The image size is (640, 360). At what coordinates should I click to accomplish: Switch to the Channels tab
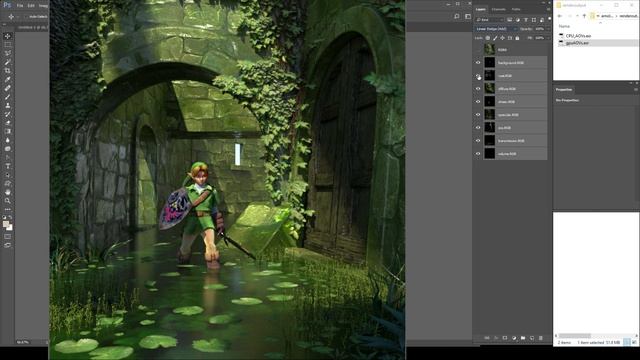[x=498, y=9]
